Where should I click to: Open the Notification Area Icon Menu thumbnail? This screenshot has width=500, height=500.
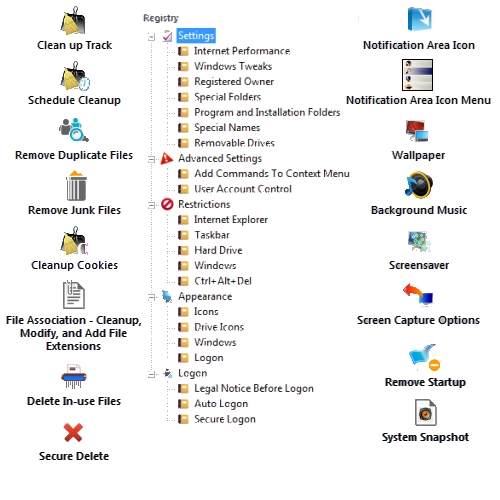coord(417,75)
